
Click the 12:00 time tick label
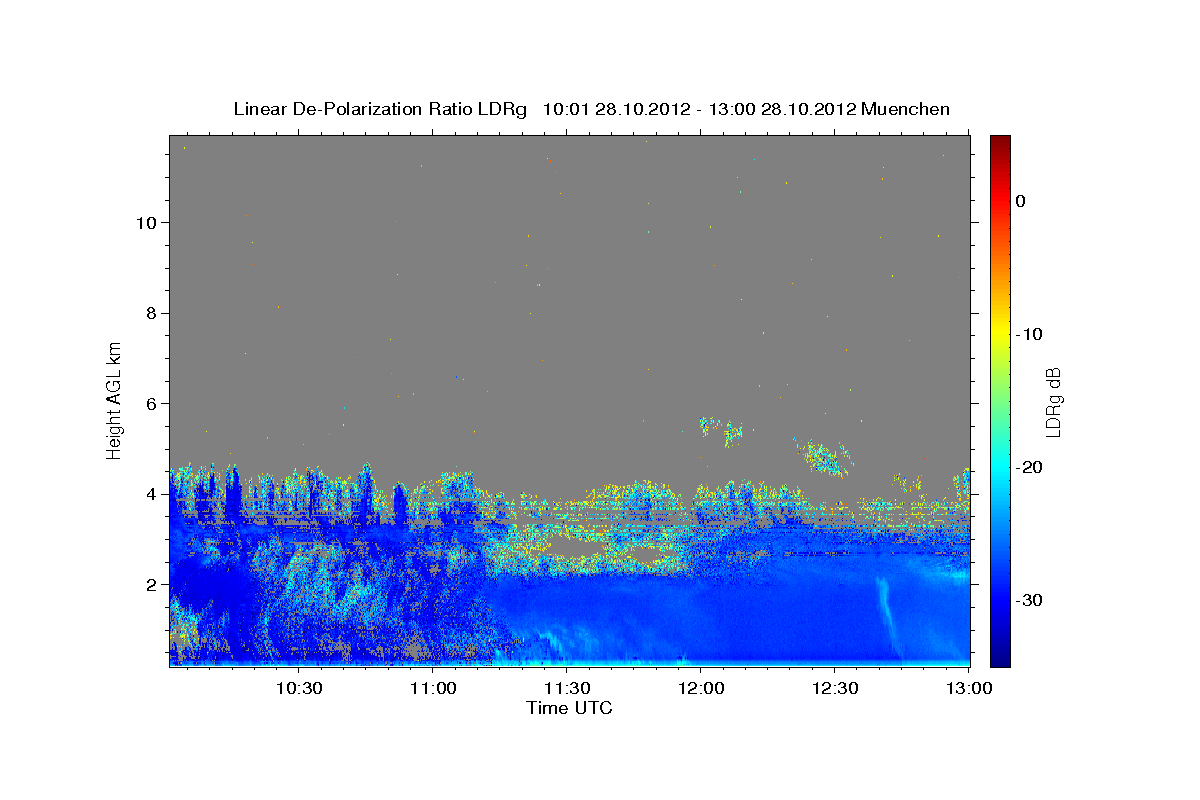[x=700, y=688]
